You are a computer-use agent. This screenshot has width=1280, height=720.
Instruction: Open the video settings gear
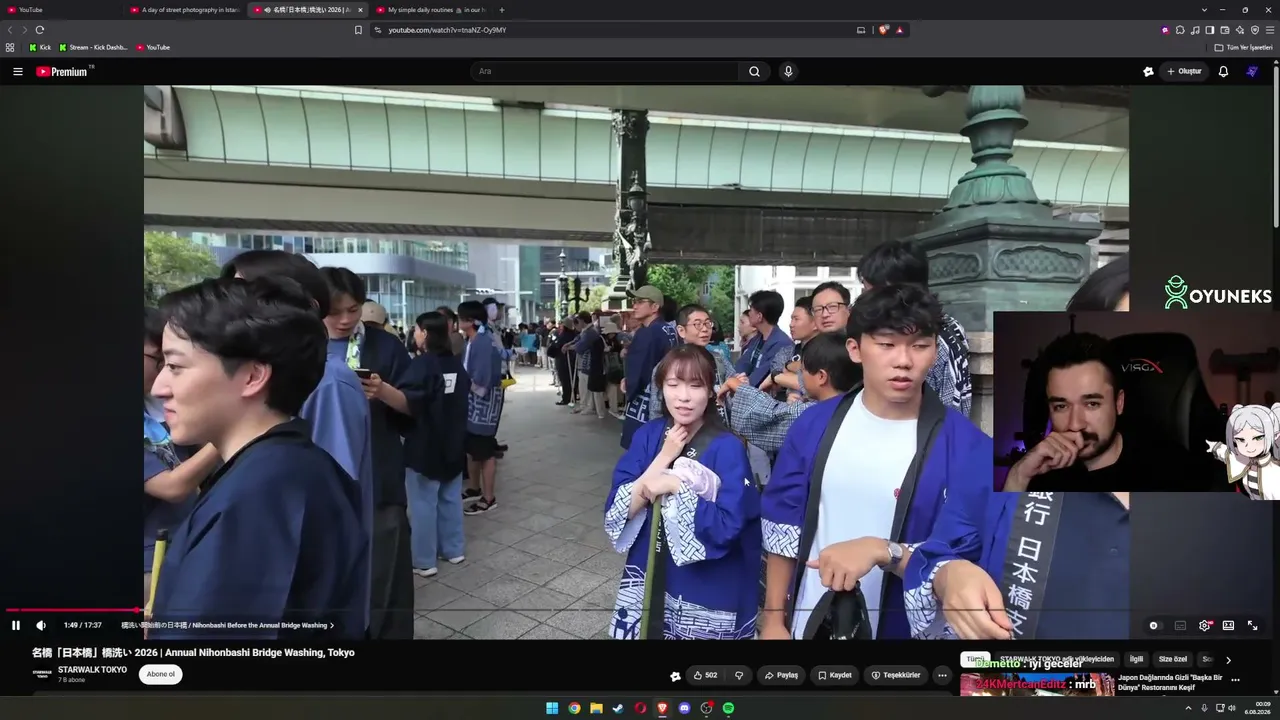click(1204, 625)
